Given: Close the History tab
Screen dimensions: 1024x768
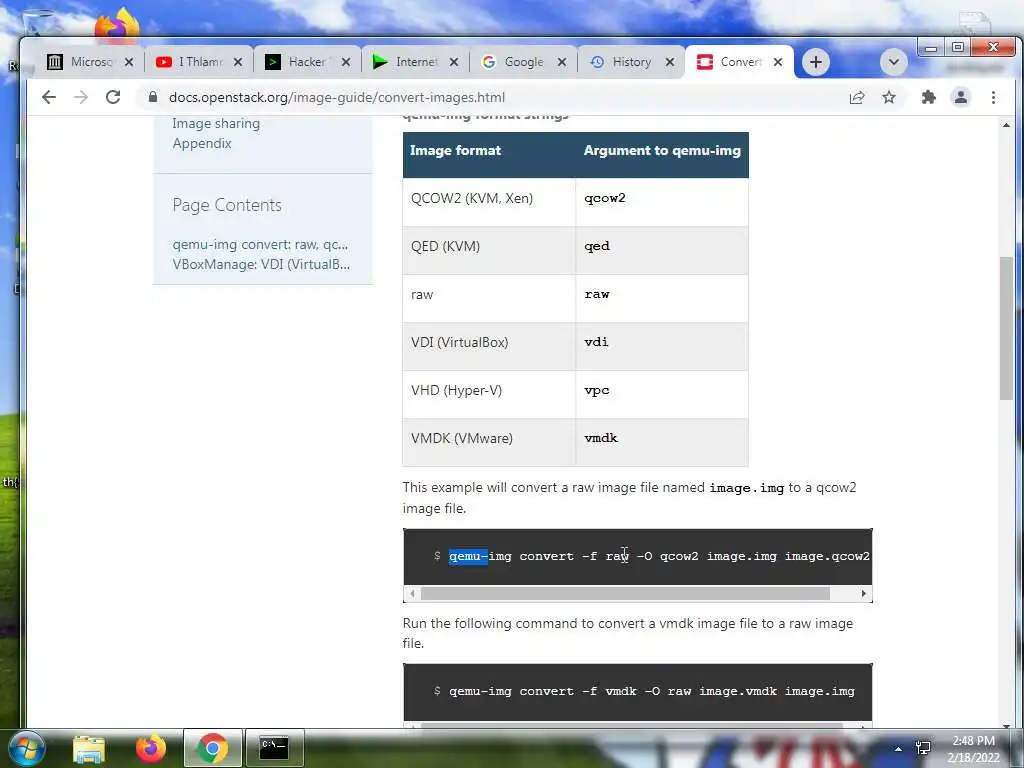Looking at the screenshot, I should [670, 62].
